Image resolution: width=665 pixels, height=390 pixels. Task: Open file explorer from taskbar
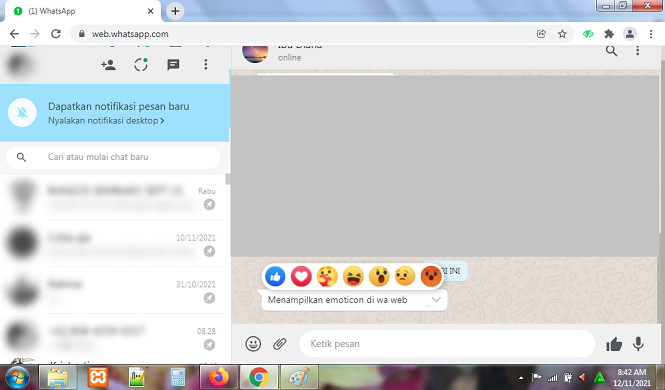(58, 377)
